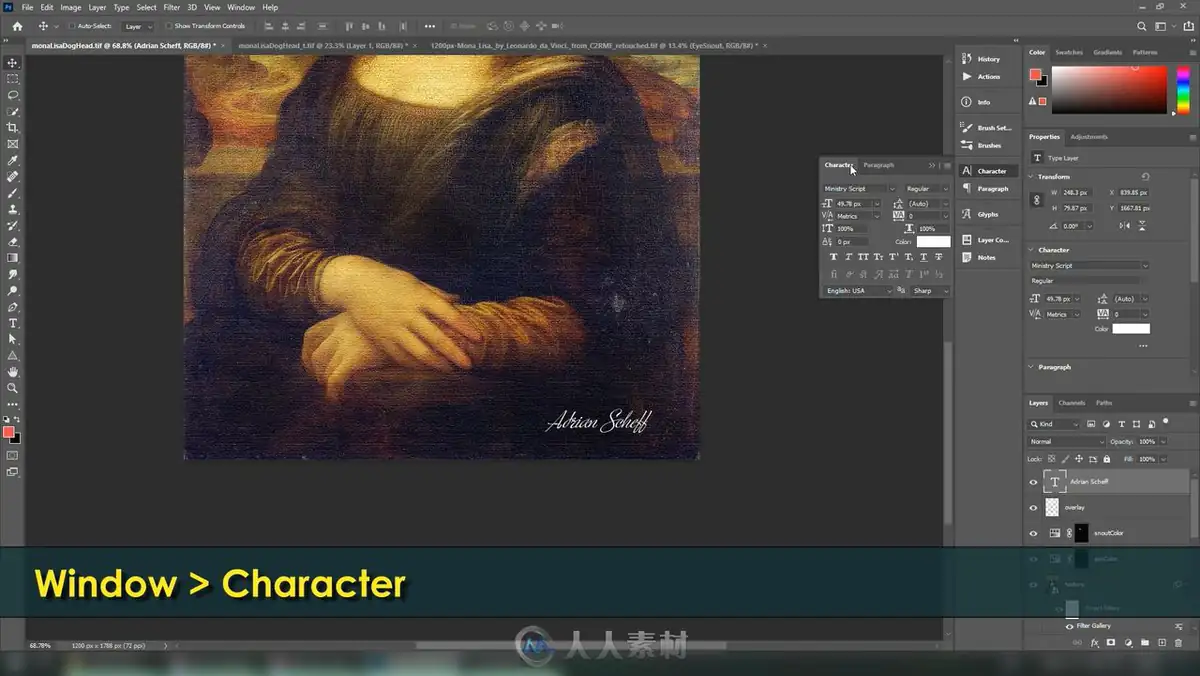Select the Horizontal Type tool
Screen dimensions: 1200x676
[x=13, y=323]
